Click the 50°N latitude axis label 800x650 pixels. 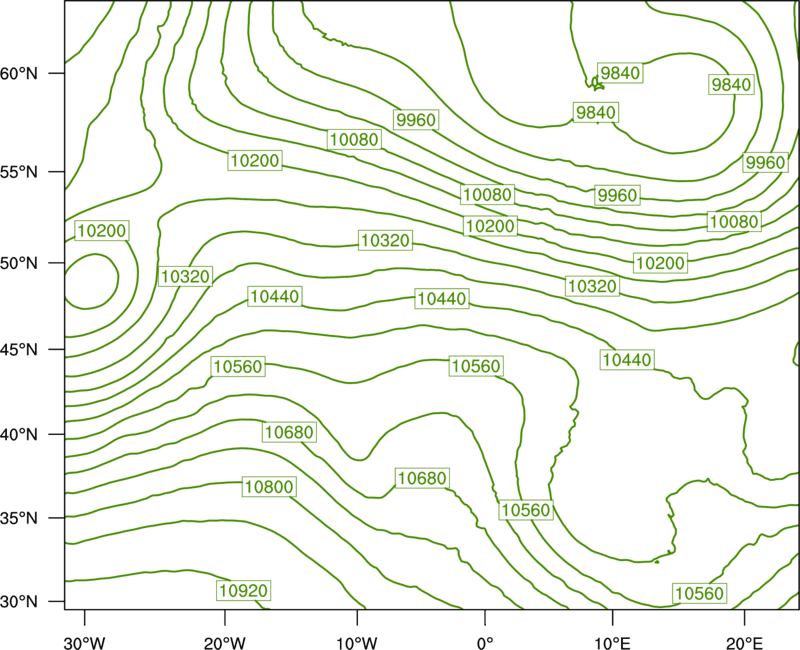[x=19, y=263]
